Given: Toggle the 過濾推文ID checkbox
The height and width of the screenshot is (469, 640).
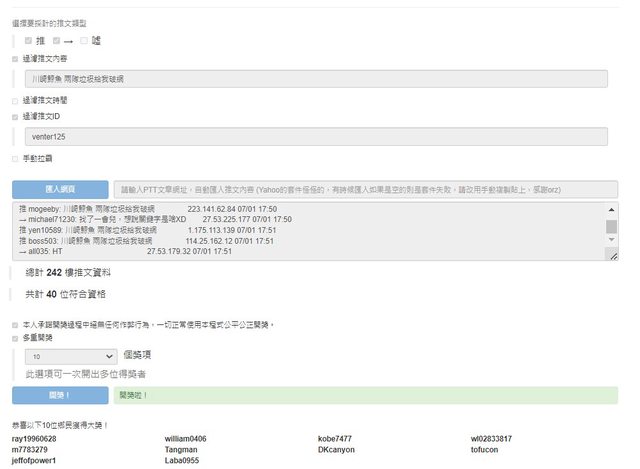Looking at the screenshot, I should click(x=15, y=117).
